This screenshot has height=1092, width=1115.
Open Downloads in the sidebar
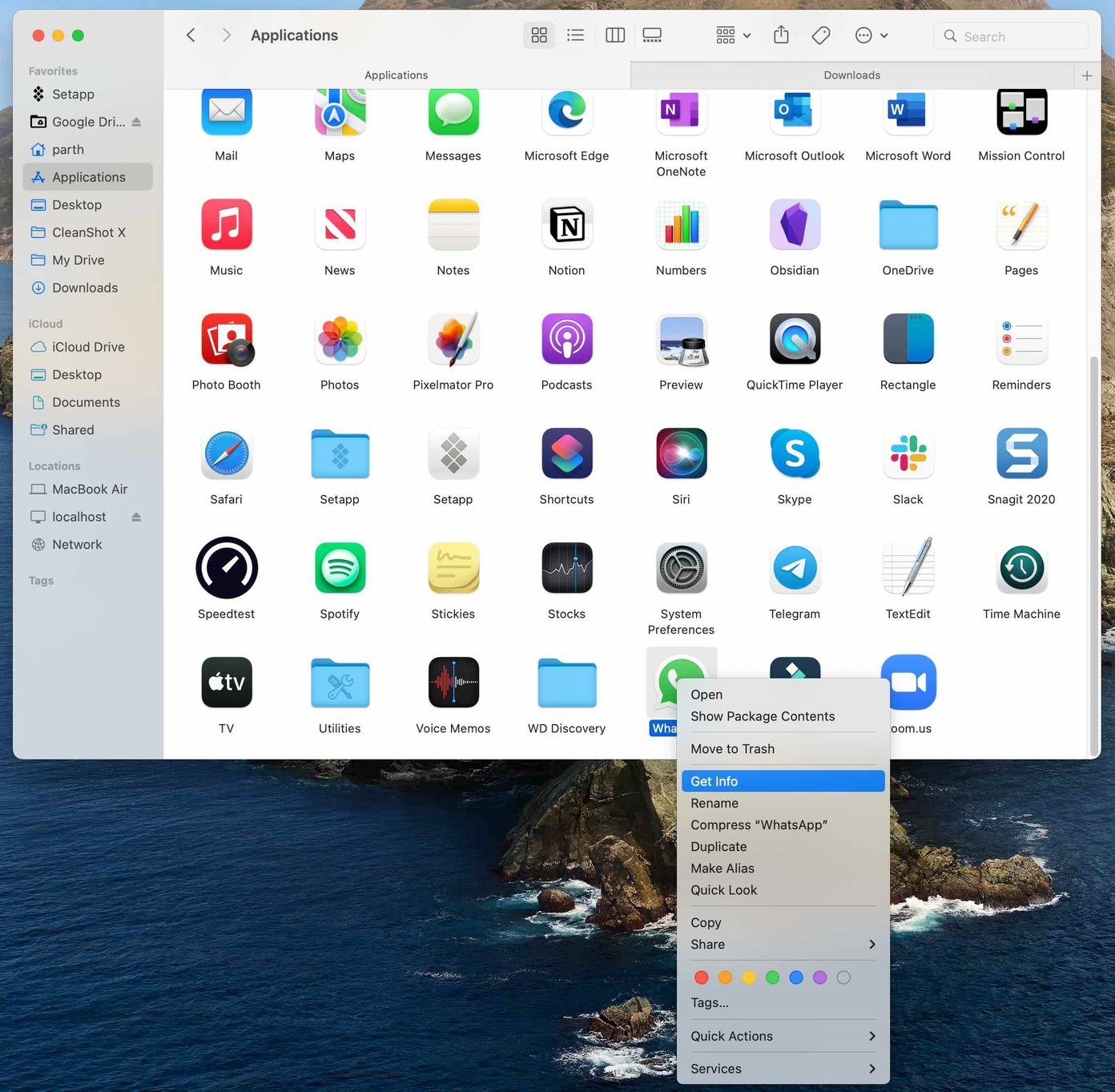click(x=85, y=288)
